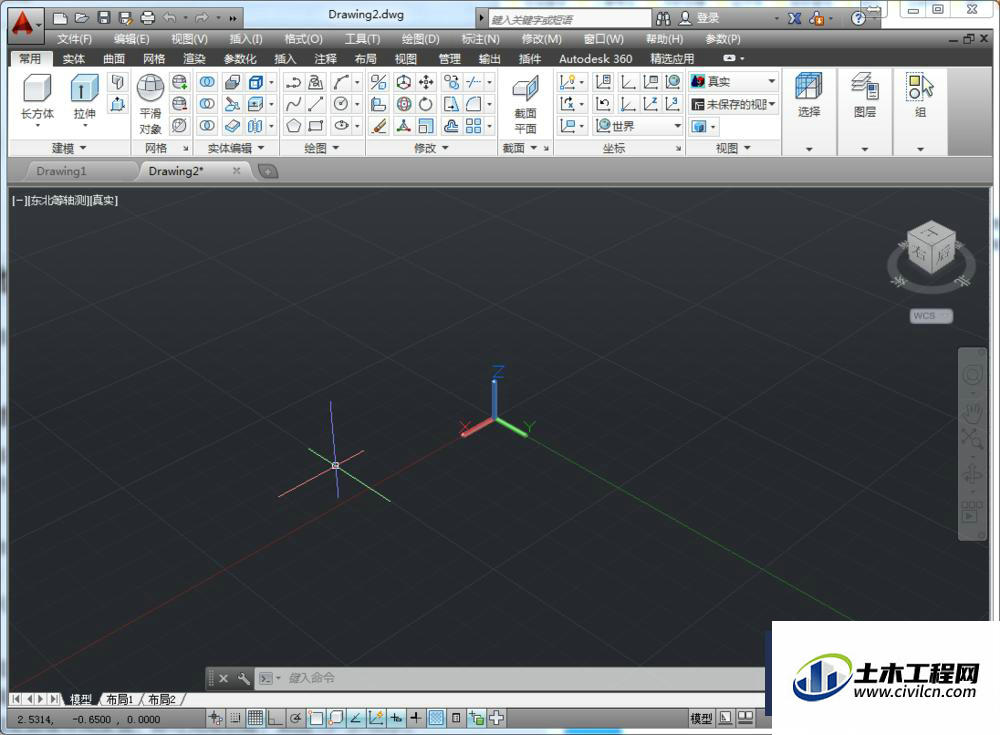Click the Smooth Less mesh icon
1000x735 pixels.
pyautogui.click(x=180, y=103)
